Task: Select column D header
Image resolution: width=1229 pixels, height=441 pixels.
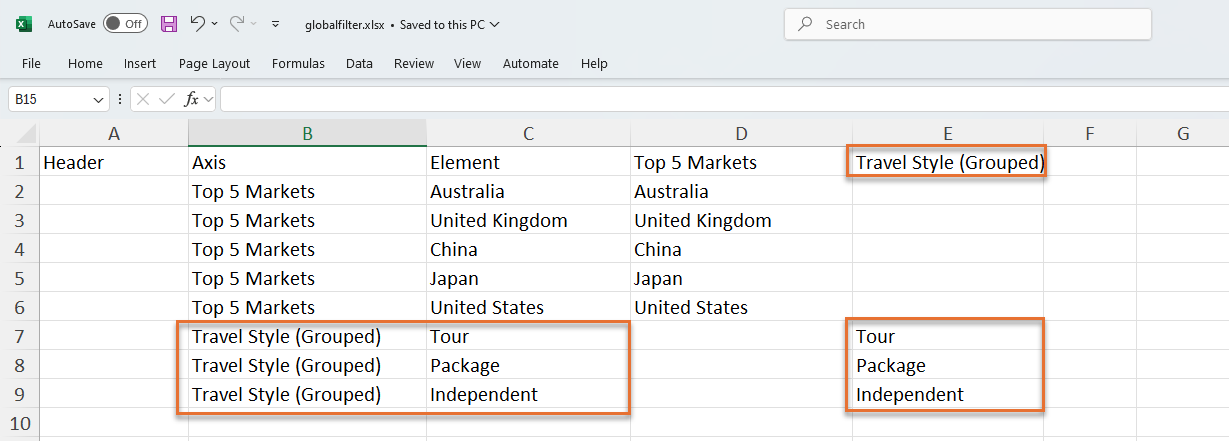Action: 741,133
